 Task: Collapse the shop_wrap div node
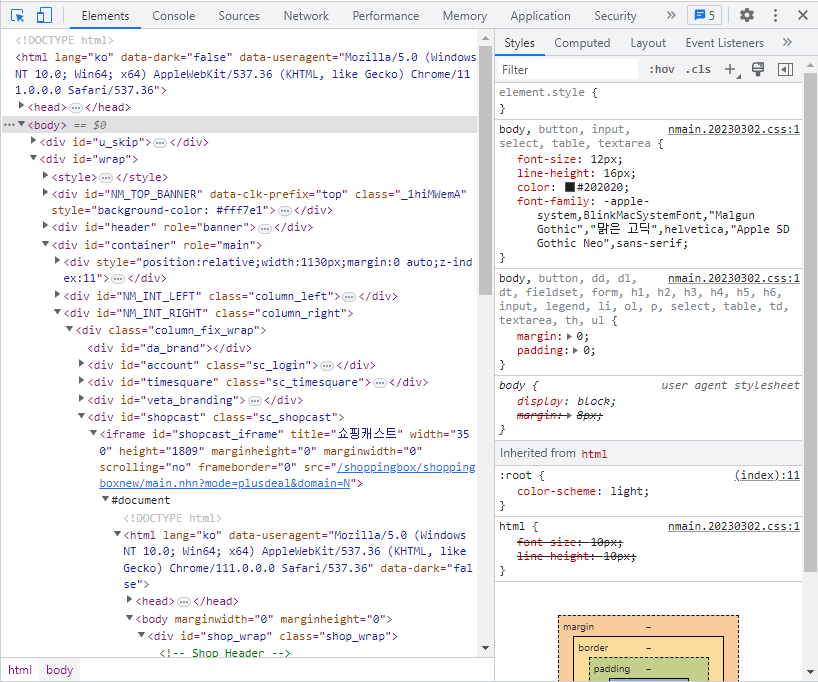[141, 635]
